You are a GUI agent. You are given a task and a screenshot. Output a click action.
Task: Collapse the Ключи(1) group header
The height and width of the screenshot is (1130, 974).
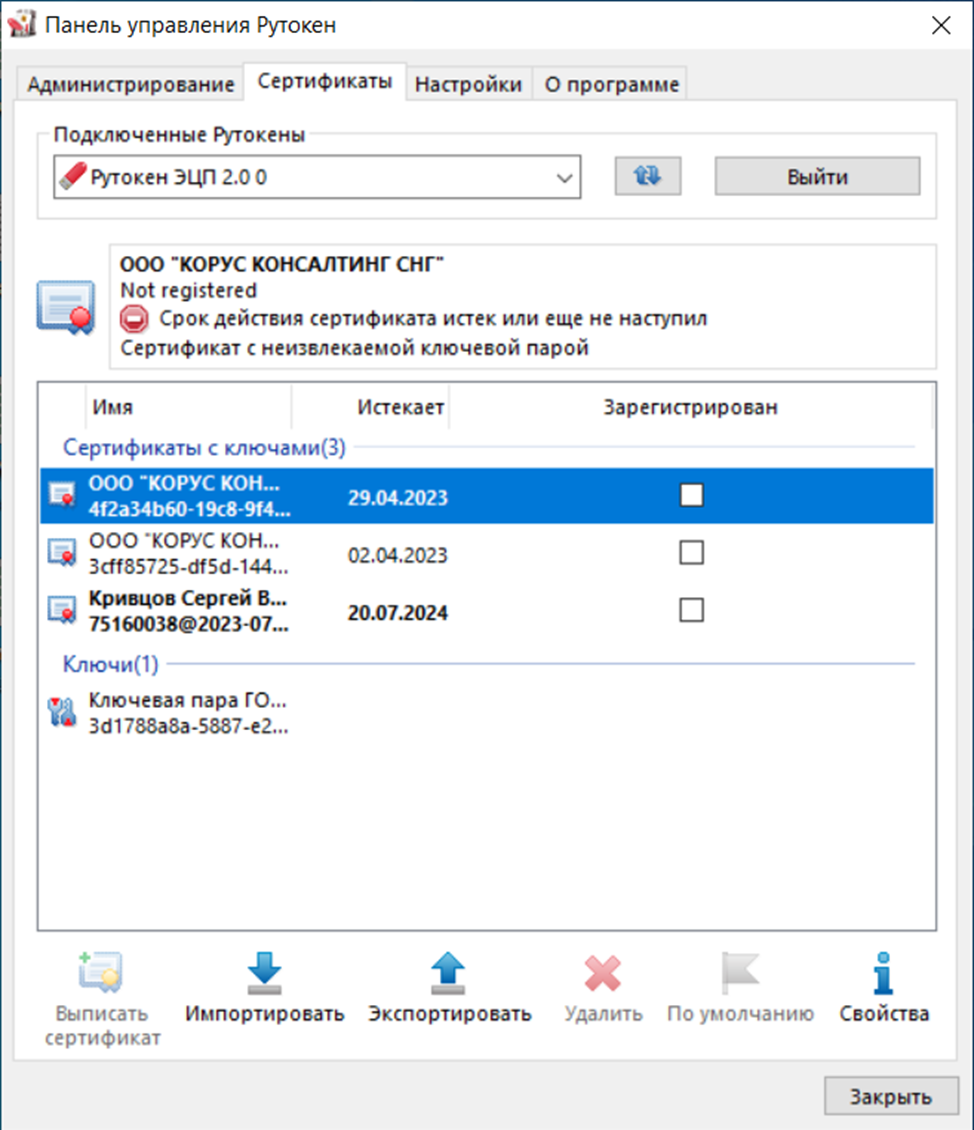point(110,664)
